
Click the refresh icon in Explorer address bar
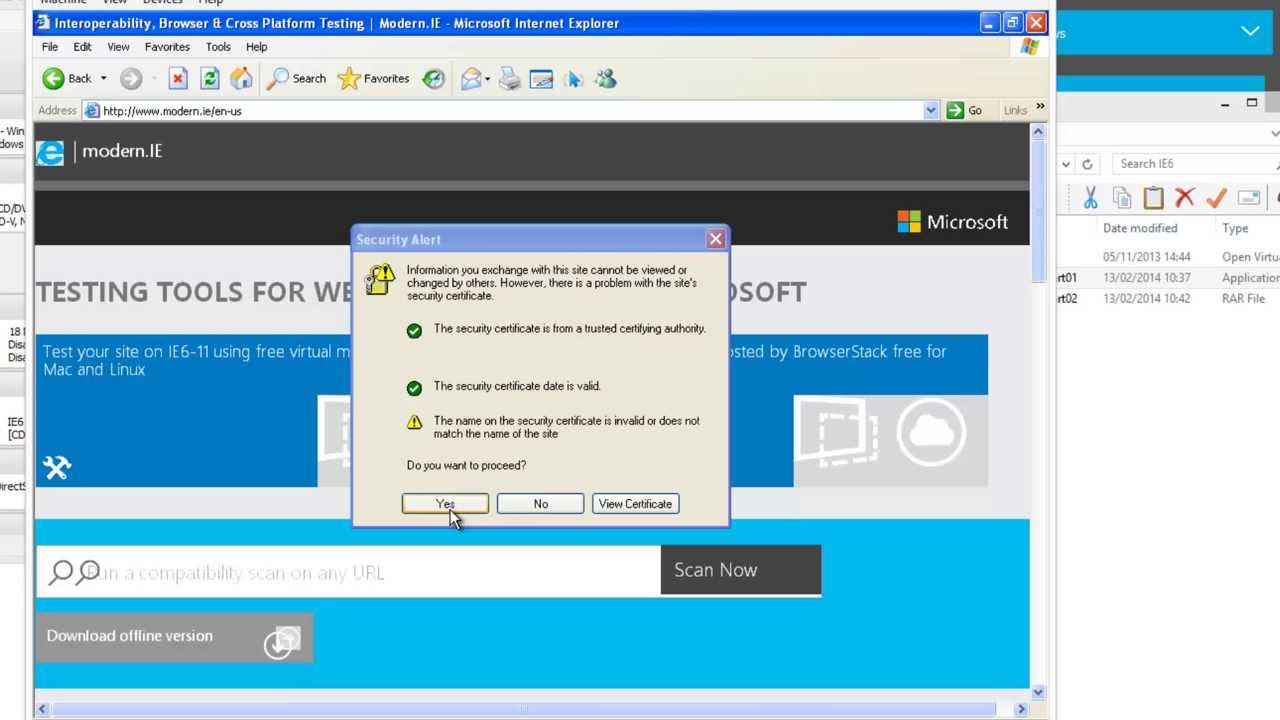[1087, 164]
